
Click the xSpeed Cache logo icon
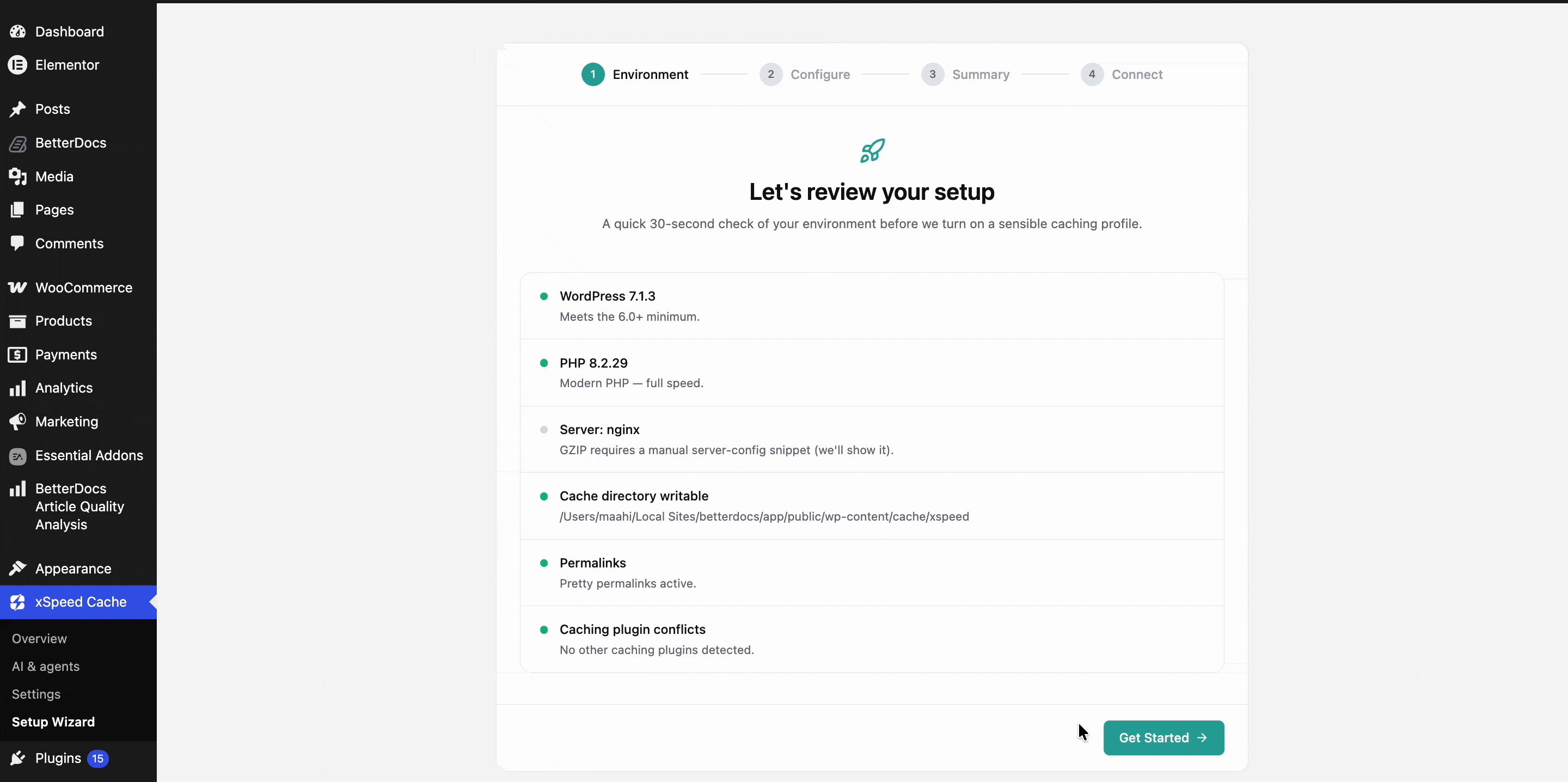[x=17, y=602]
